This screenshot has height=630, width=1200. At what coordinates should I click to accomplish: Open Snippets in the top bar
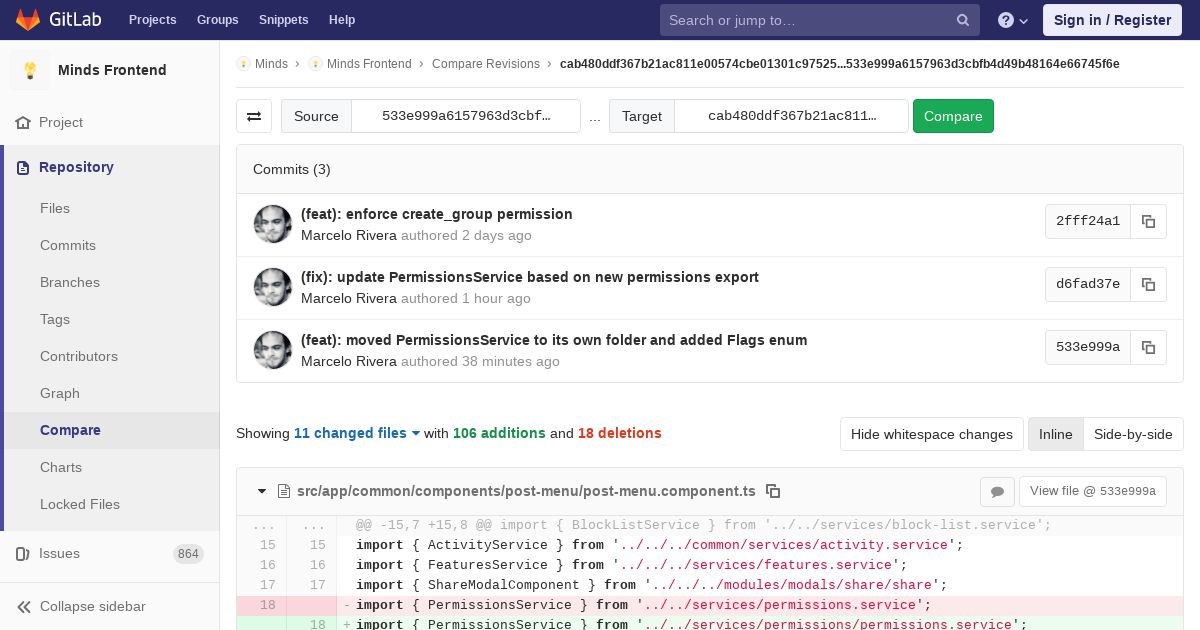284,20
